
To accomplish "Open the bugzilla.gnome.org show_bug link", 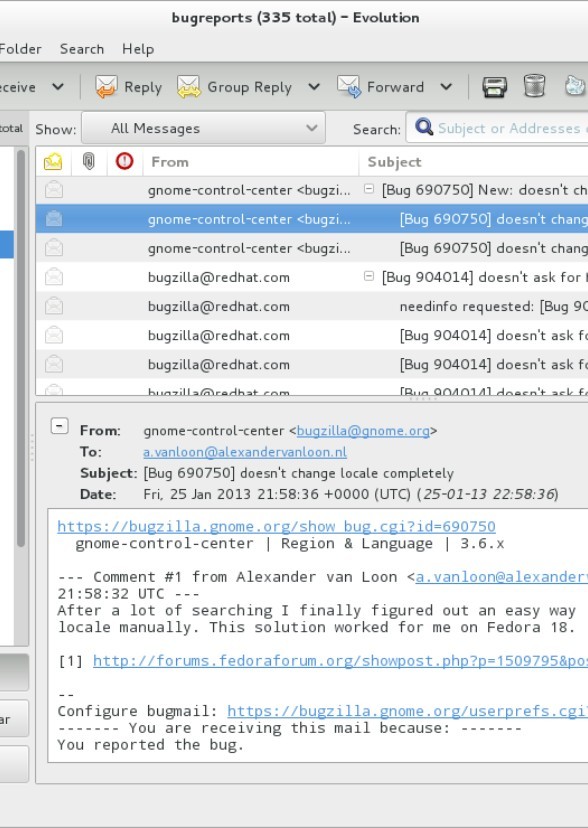I will pyautogui.click(x=277, y=526).
